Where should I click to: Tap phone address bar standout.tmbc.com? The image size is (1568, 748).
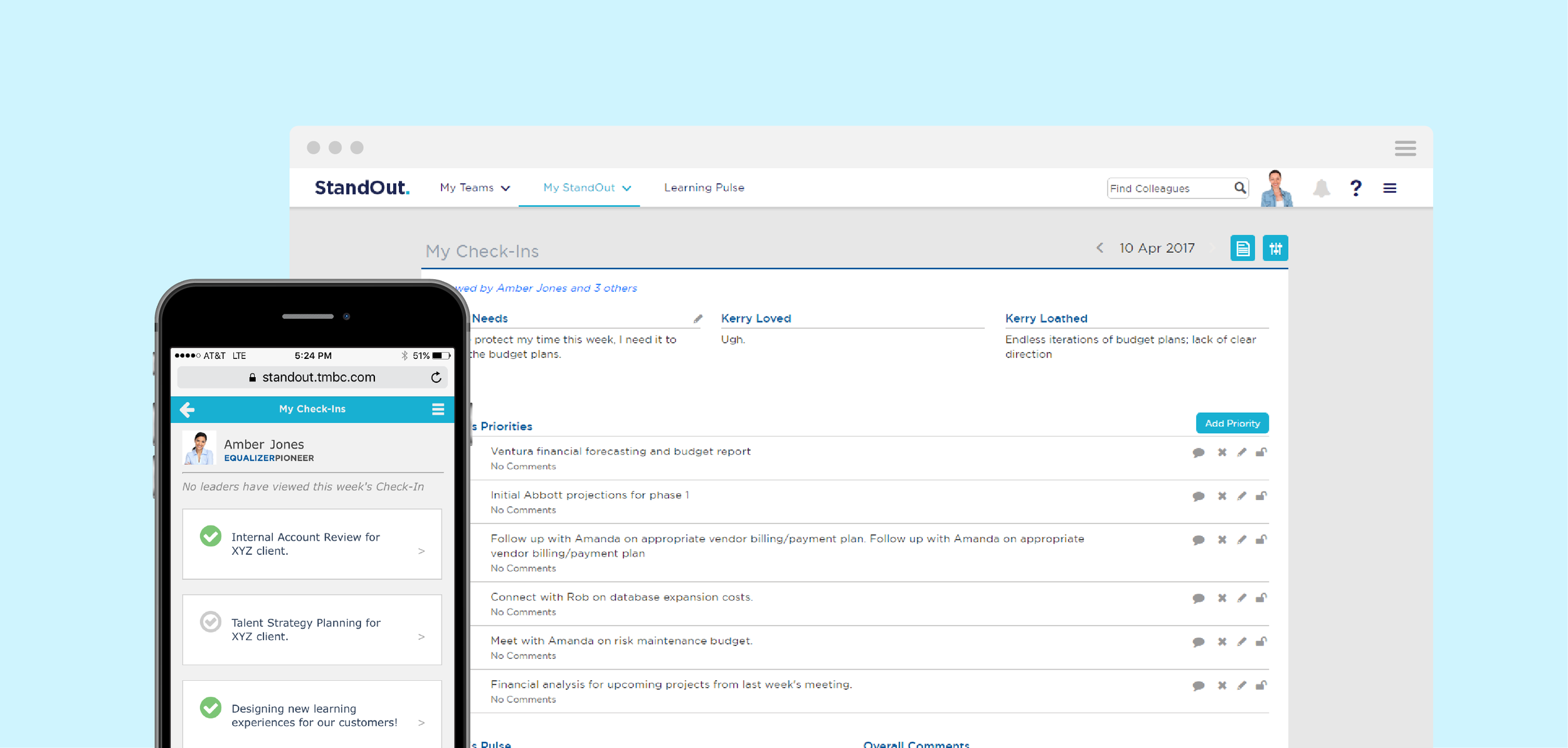point(312,377)
